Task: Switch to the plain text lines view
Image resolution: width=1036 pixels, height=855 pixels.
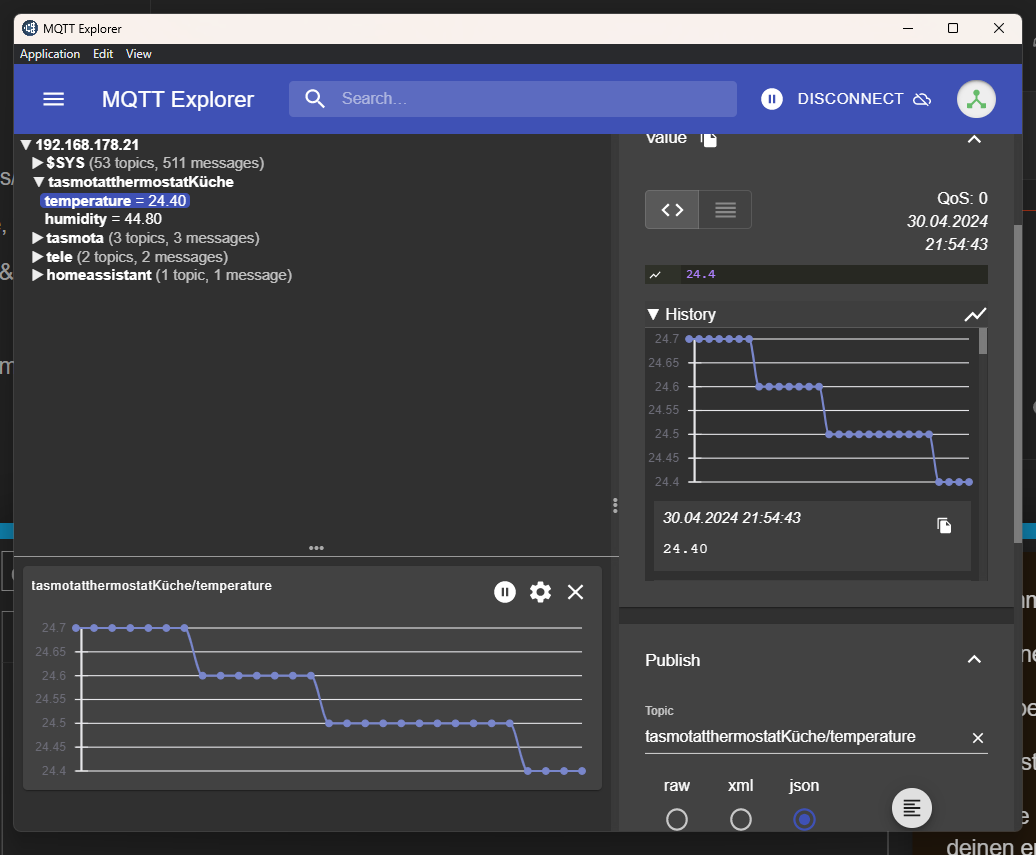Action: point(725,209)
